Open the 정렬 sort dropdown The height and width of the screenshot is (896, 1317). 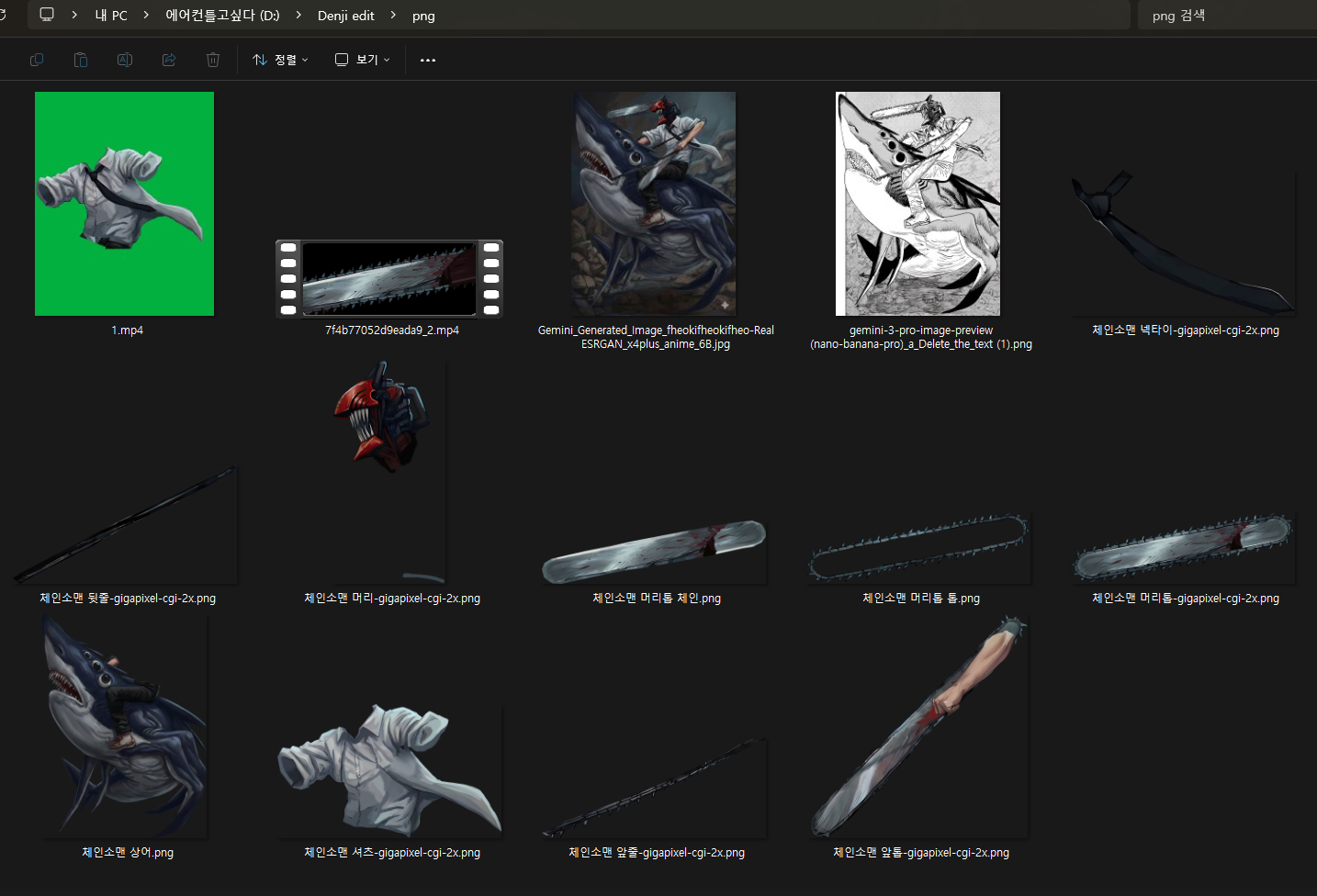pyautogui.click(x=280, y=60)
